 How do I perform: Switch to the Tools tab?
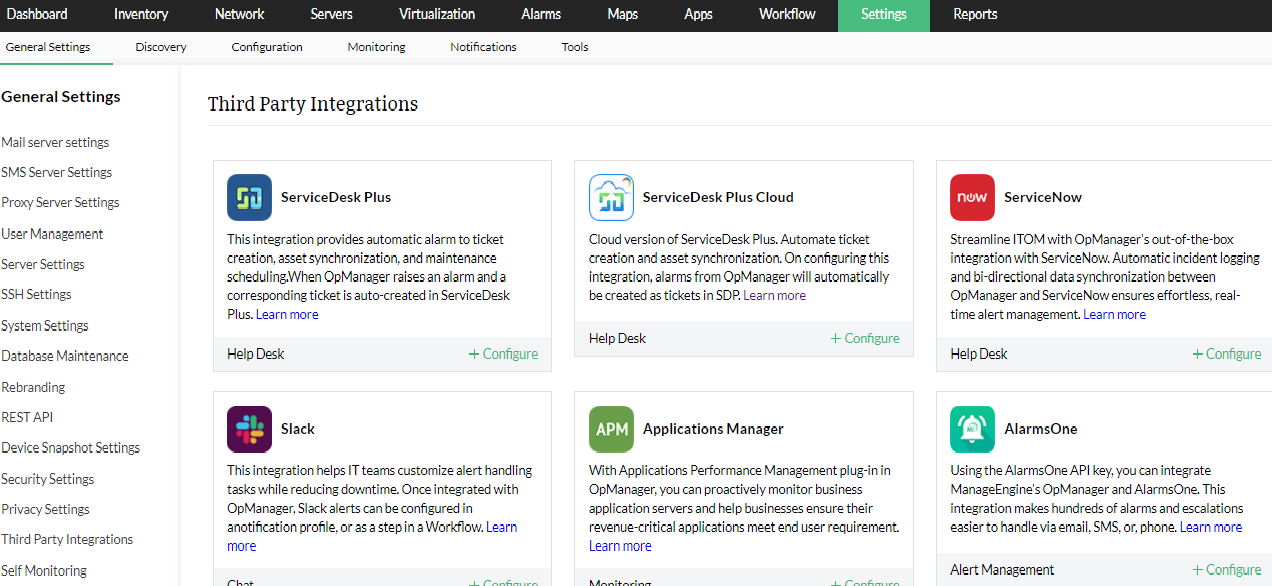point(575,47)
